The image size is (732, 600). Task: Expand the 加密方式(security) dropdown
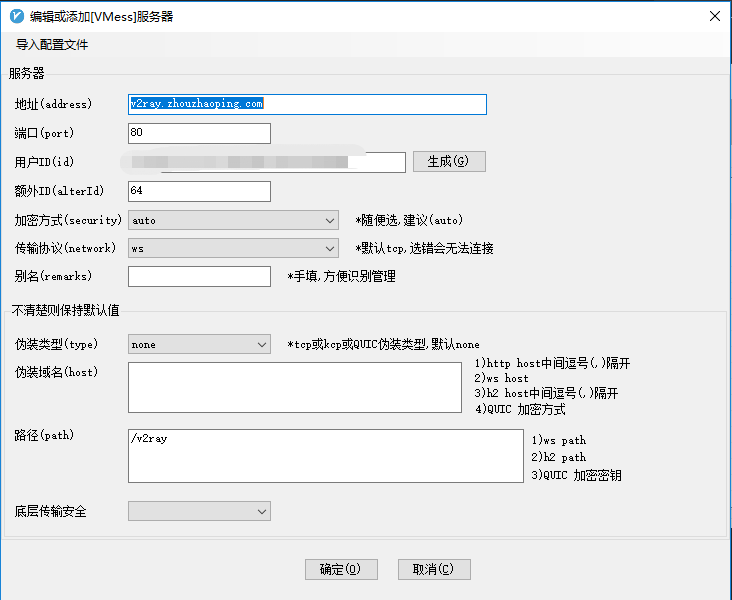click(233, 220)
